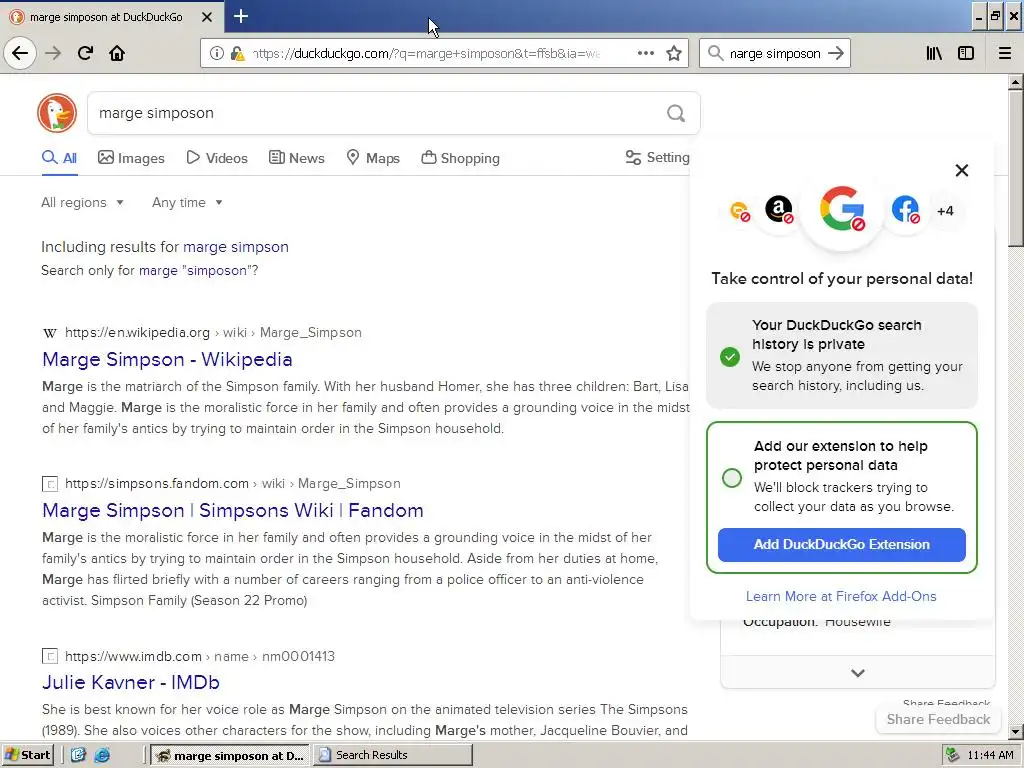Click the Wikipedia favicon beside first result
Viewport: 1024px width, 768px height.
(x=50, y=333)
